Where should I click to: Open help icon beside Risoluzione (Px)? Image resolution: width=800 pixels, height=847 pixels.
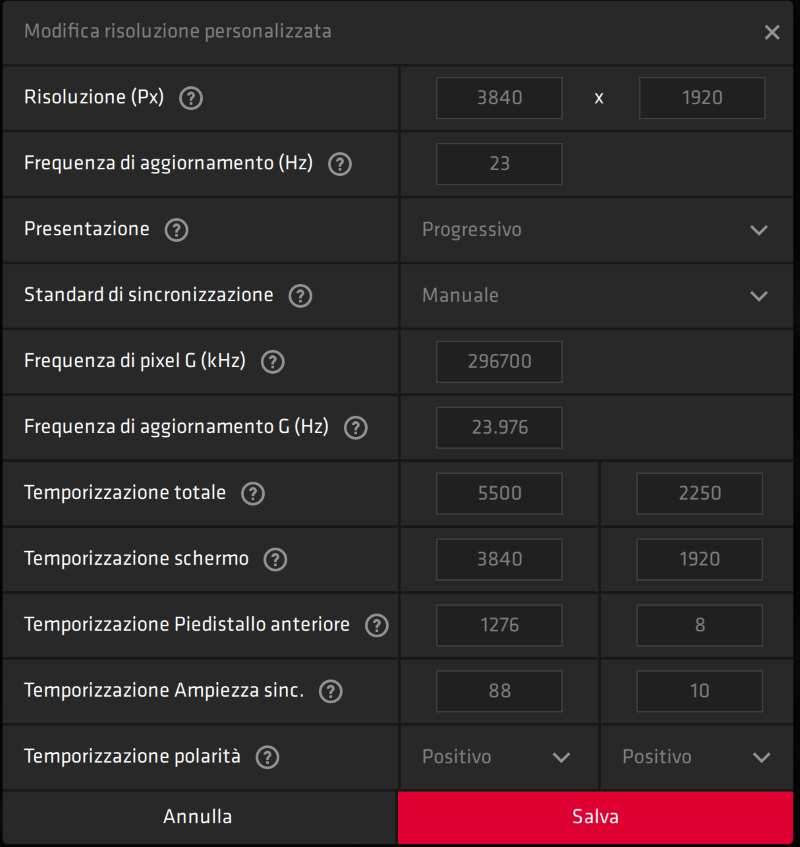191,98
